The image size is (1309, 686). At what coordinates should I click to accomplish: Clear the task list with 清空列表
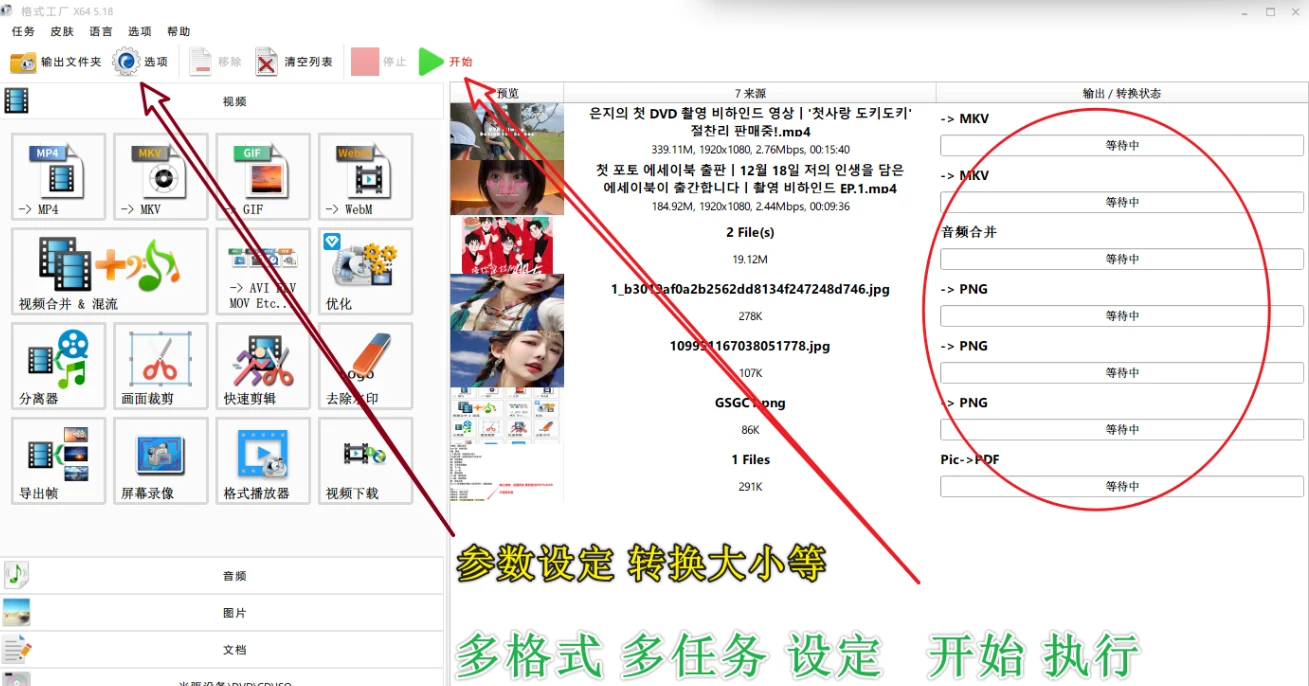pyautogui.click(x=294, y=62)
